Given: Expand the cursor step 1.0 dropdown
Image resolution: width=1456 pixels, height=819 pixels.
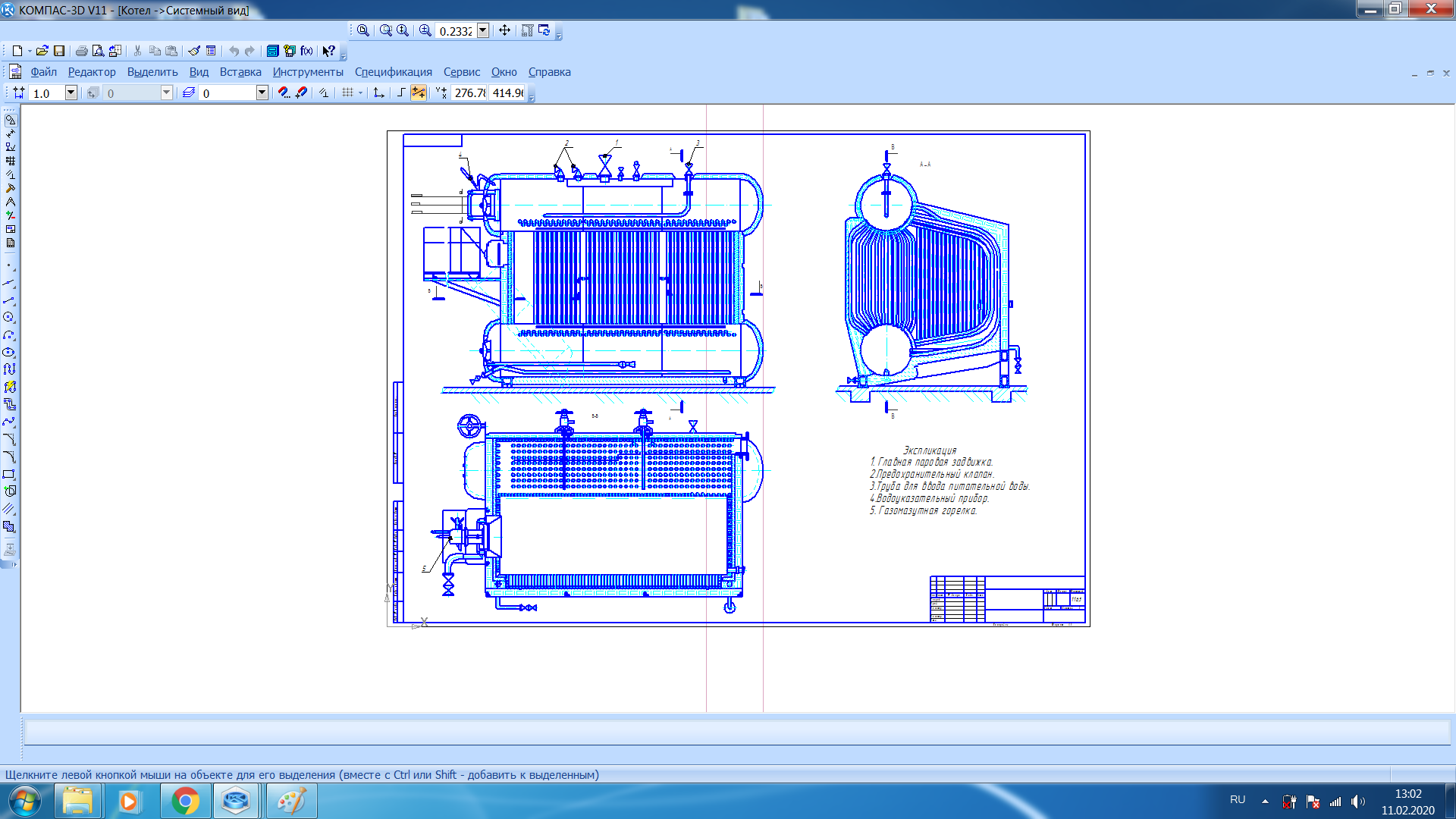Looking at the screenshot, I should (x=71, y=93).
